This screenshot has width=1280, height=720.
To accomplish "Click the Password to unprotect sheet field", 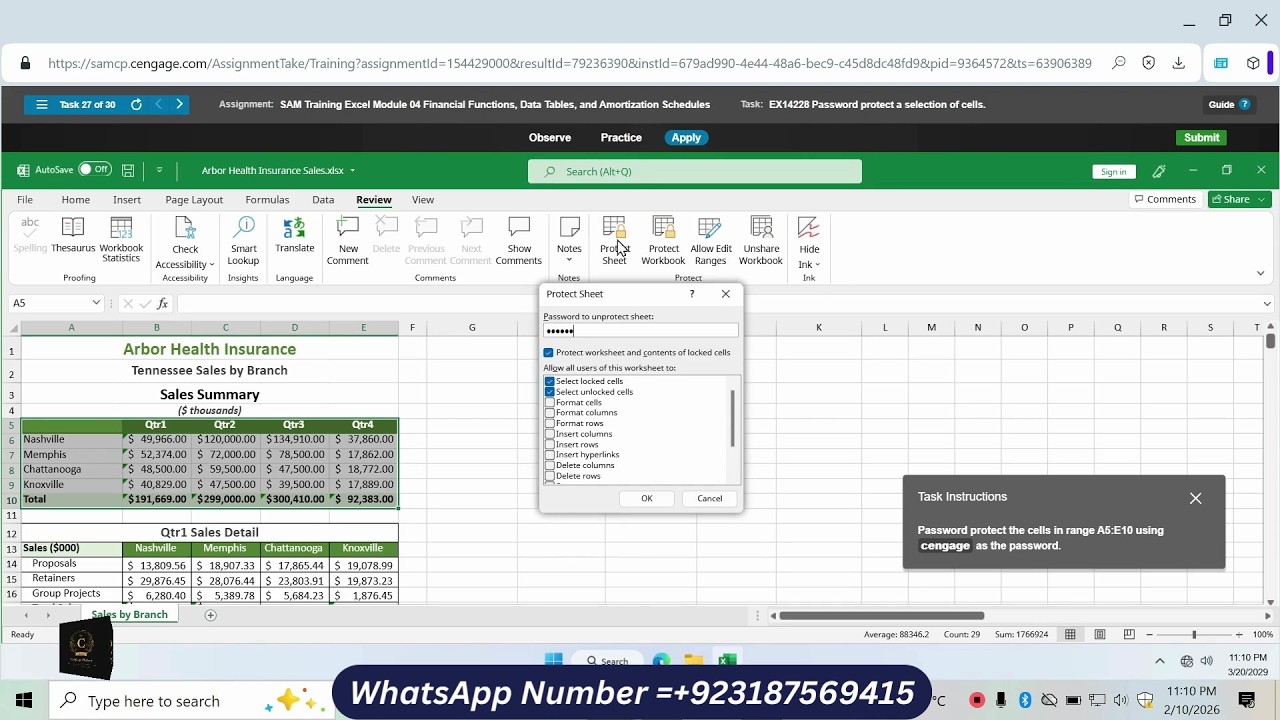I will tap(641, 331).
